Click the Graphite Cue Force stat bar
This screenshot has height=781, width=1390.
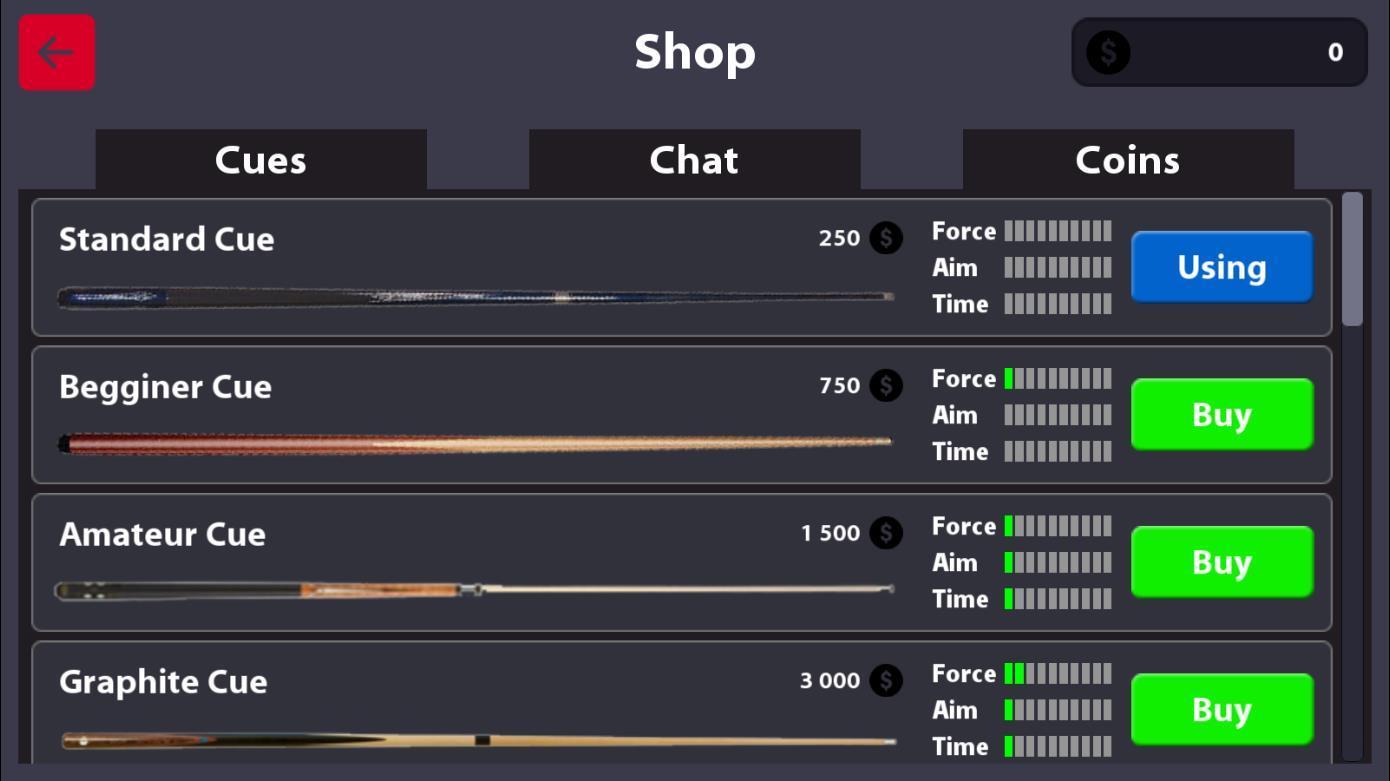[x=1058, y=674]
